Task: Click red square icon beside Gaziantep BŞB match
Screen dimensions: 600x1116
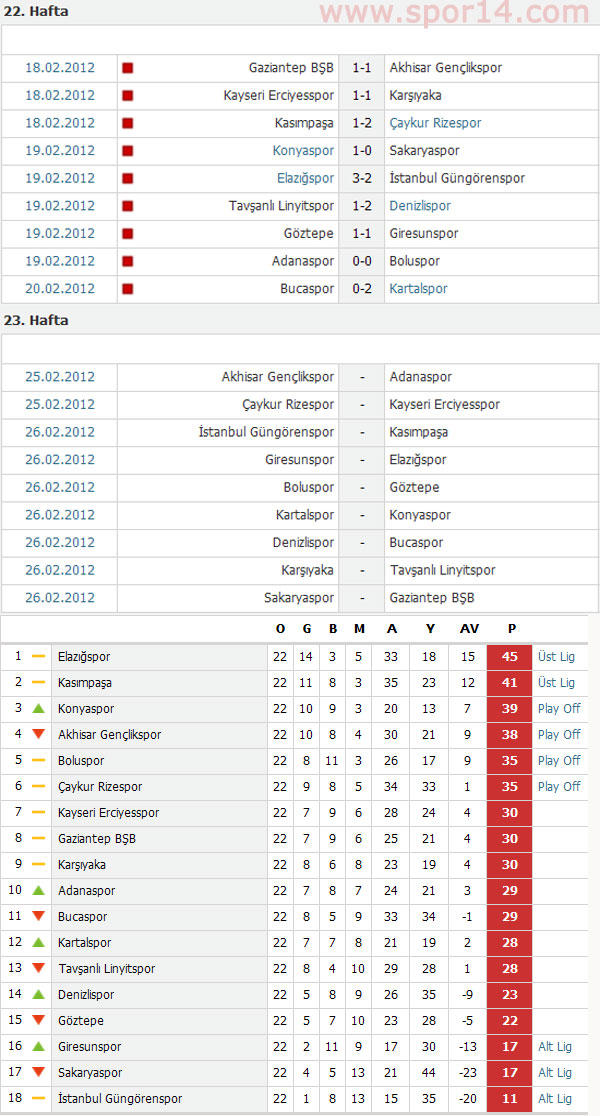Action: [x=127, y=68]
